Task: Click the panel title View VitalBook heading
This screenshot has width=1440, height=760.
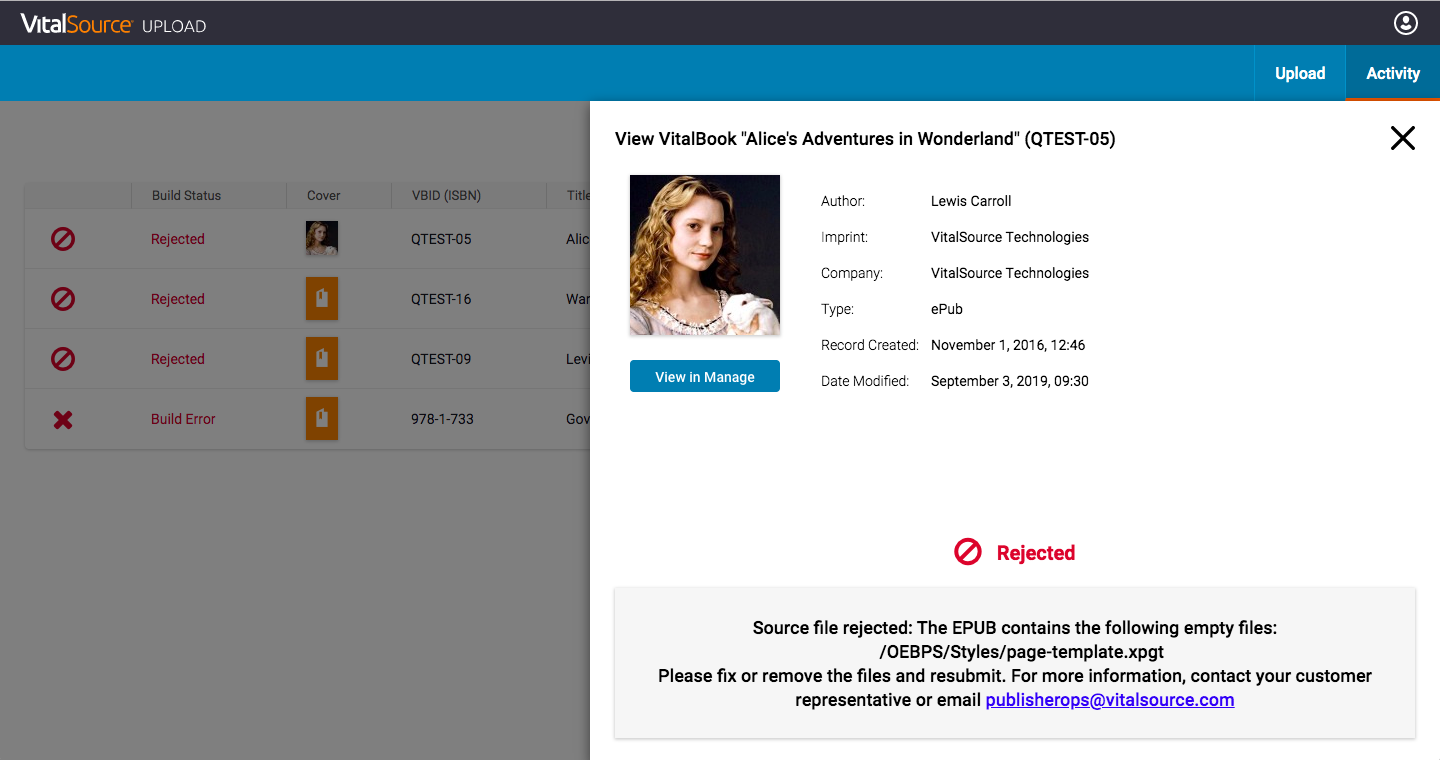Action: click(x=865, y=139)
